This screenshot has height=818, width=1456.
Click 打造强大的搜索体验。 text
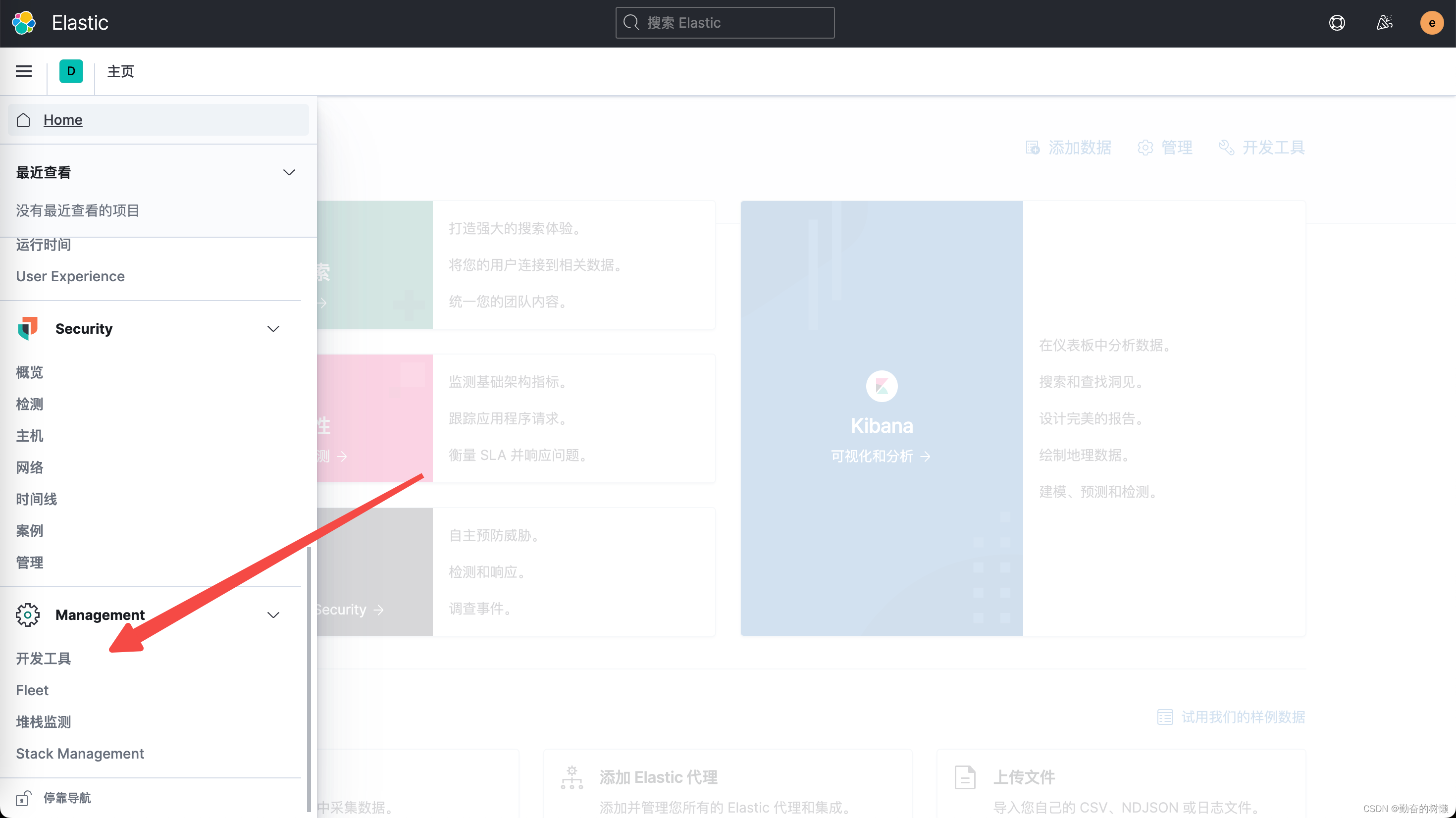pos(515,228)
